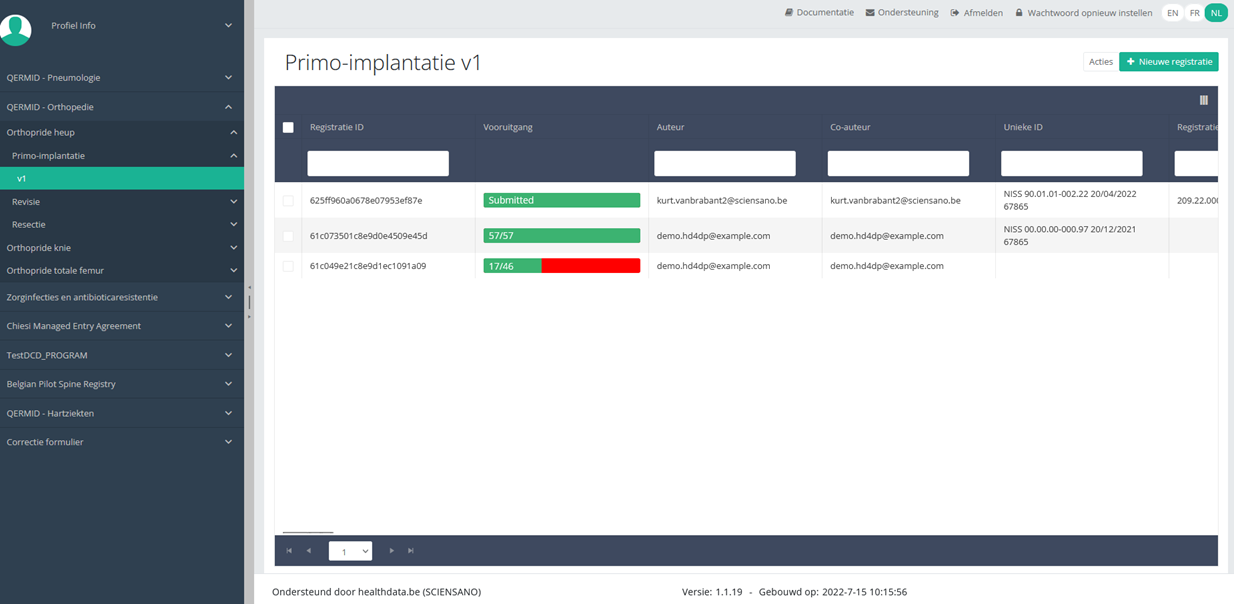The width and height of the screenshot is (1234, 604).
Task: Switch language to FR
Action: pyautogui.click(x=1194, y=13)
